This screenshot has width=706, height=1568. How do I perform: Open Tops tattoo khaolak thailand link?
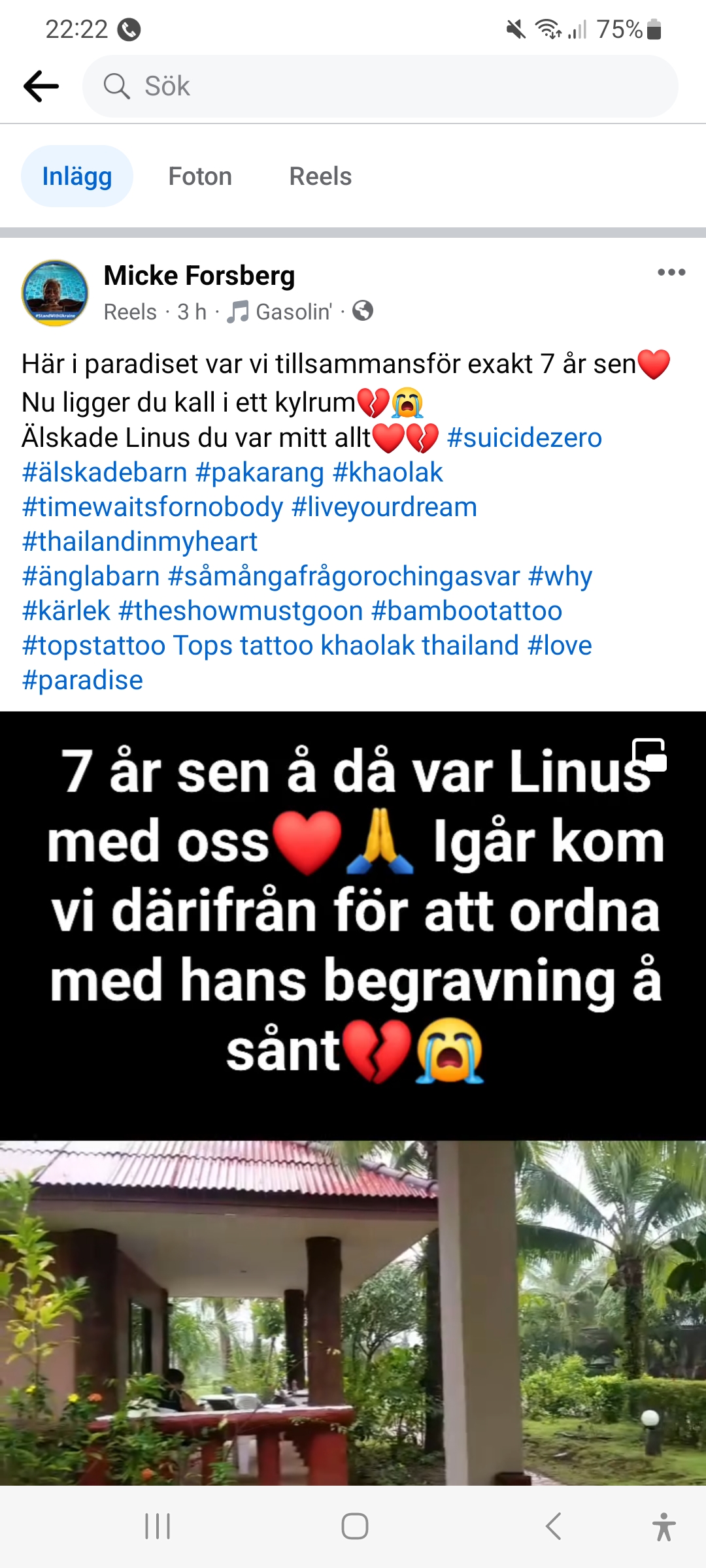pyautogui.click(x=346, y=645)
